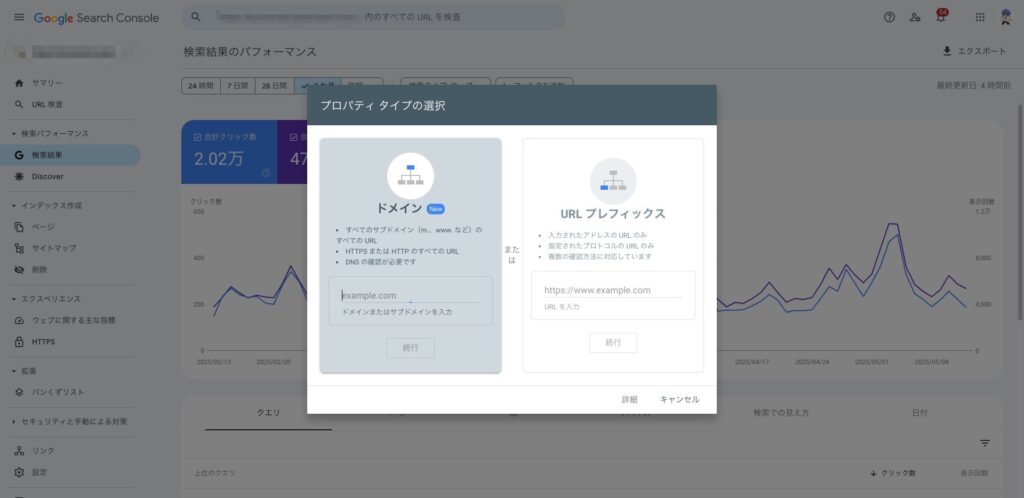
Task: Open the help question mark icon
Action: point(889,18)
